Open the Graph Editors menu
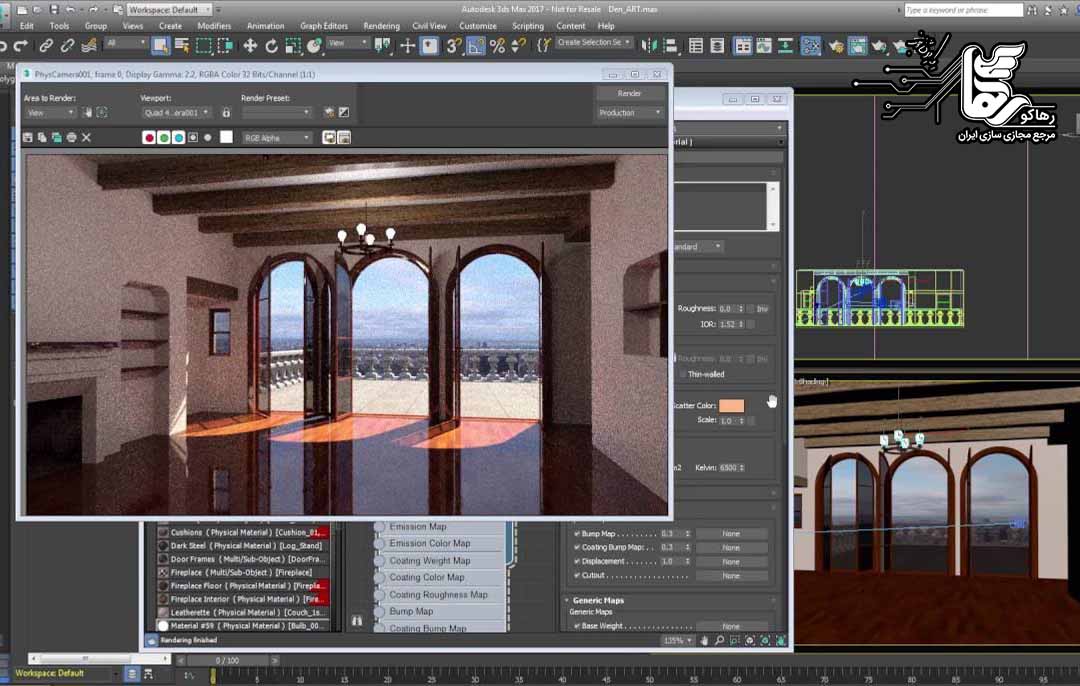 pos(324,26)
